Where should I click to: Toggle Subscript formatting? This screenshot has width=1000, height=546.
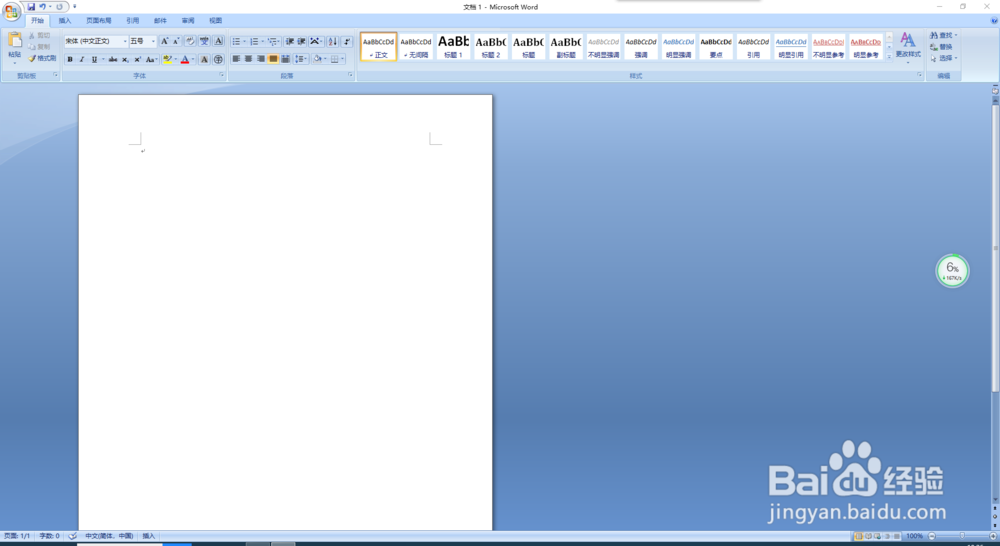pyautogui.click(x=125, y=59)
